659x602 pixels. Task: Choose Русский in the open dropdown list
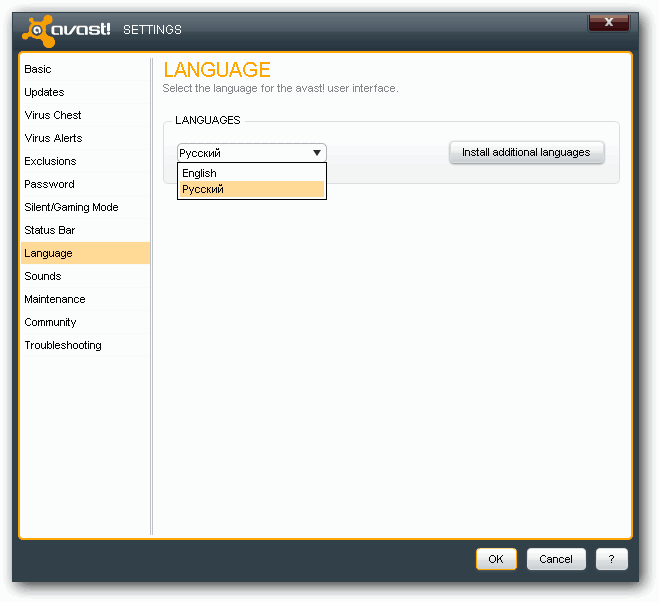click(252, 189)
